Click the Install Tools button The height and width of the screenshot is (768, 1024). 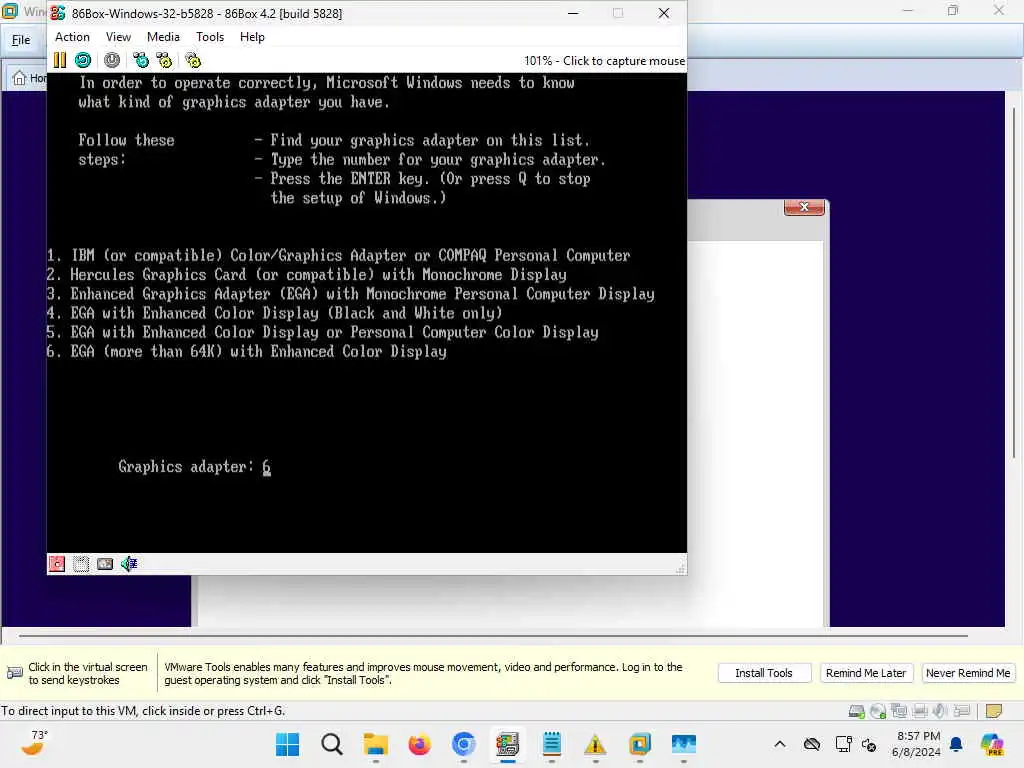[x=764, y=673]
